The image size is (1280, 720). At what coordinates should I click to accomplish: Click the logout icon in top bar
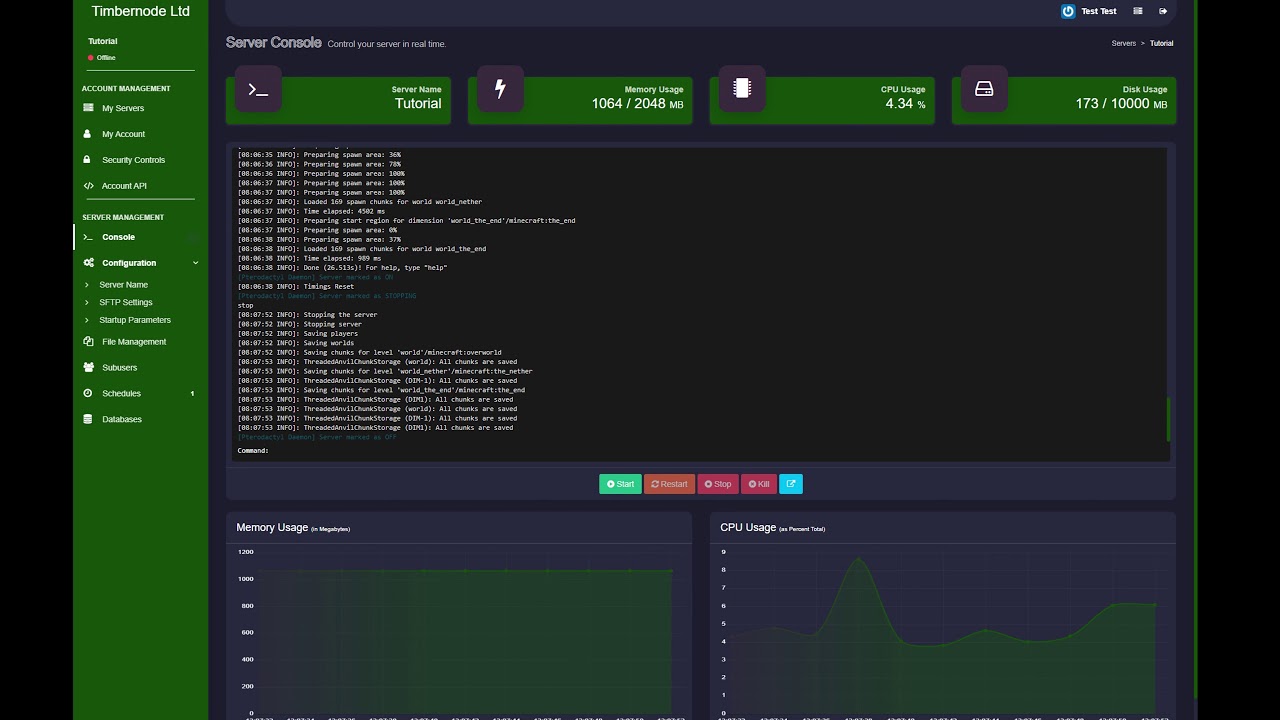[x=1163, y=11]
